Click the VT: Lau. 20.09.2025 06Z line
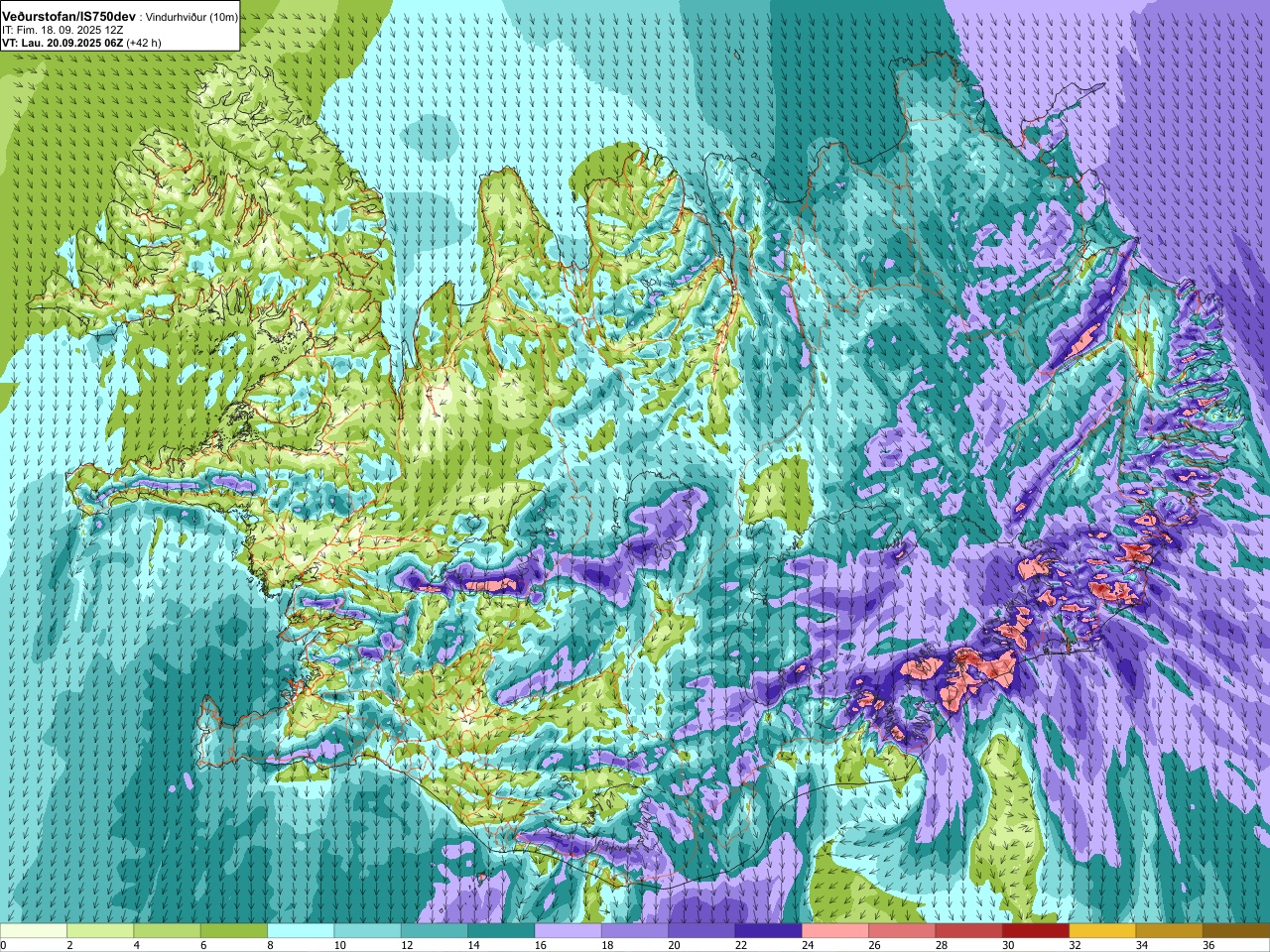 [63, 43]
